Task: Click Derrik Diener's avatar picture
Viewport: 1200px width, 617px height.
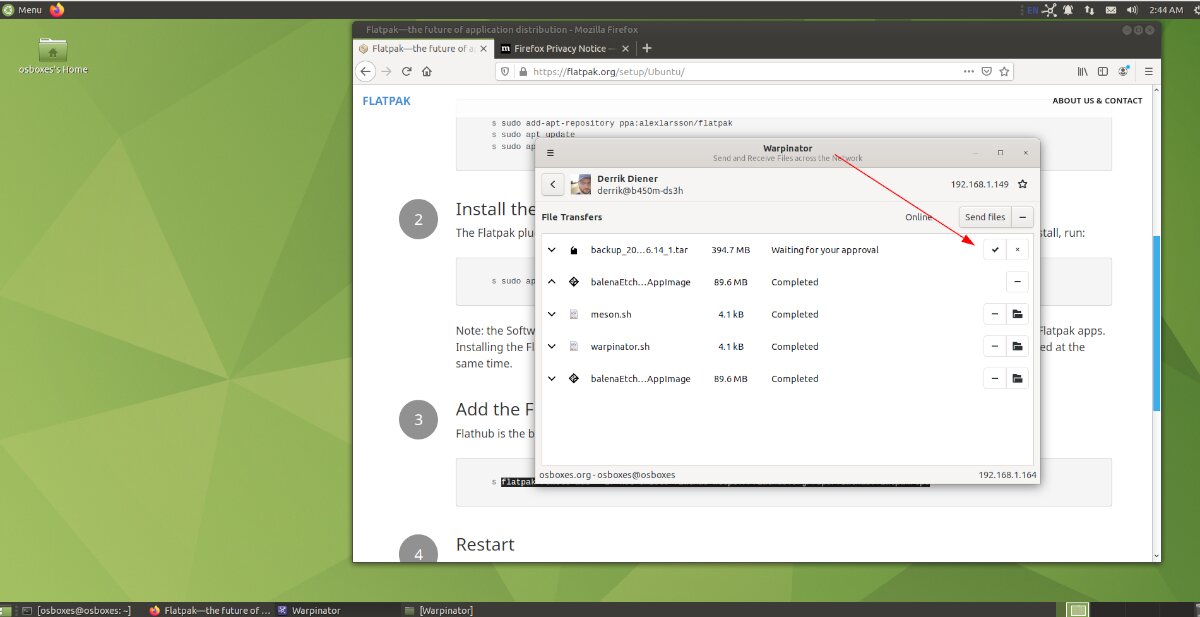Action: pos(581,184)
